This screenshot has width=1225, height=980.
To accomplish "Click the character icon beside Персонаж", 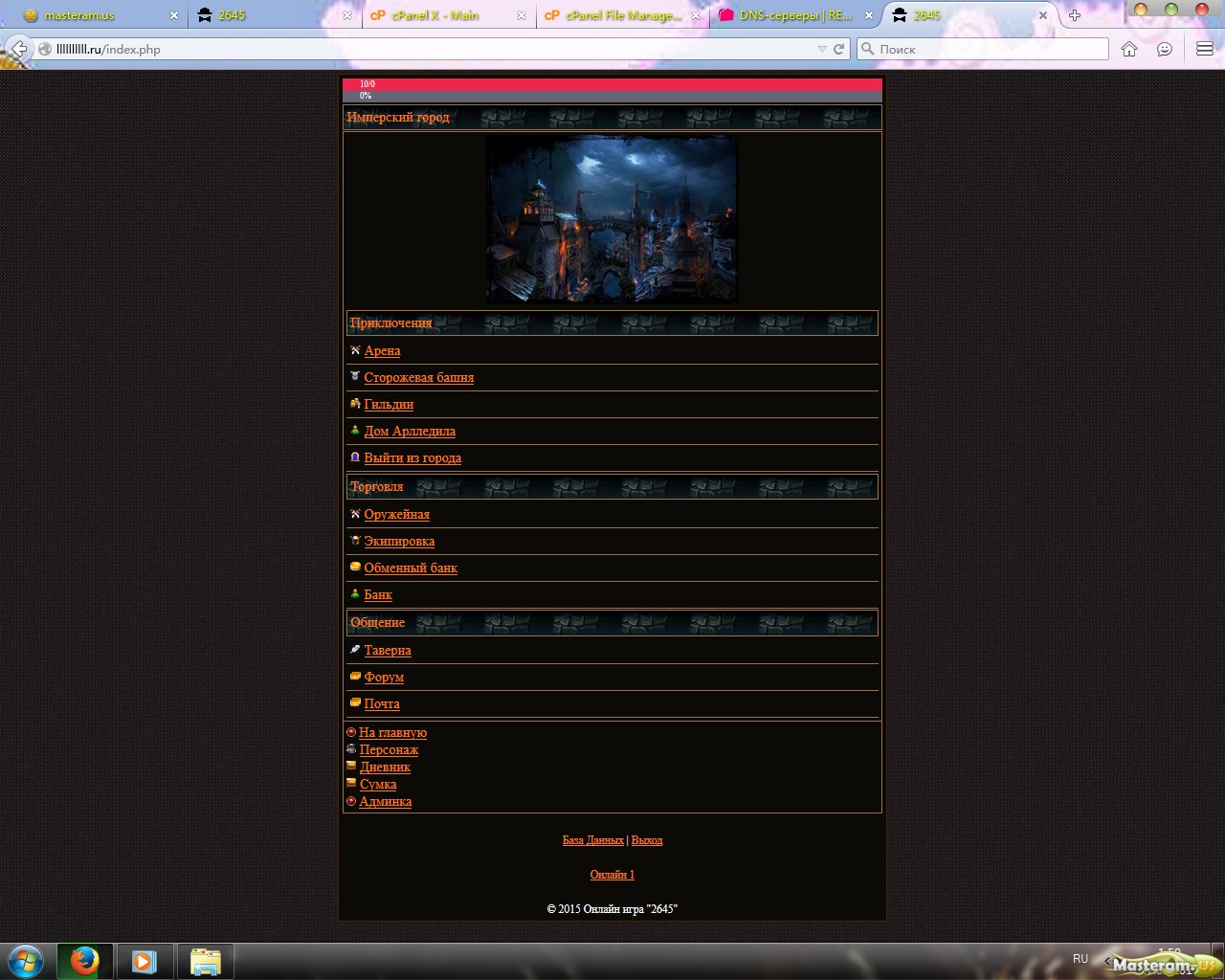I will click(351, 749).
